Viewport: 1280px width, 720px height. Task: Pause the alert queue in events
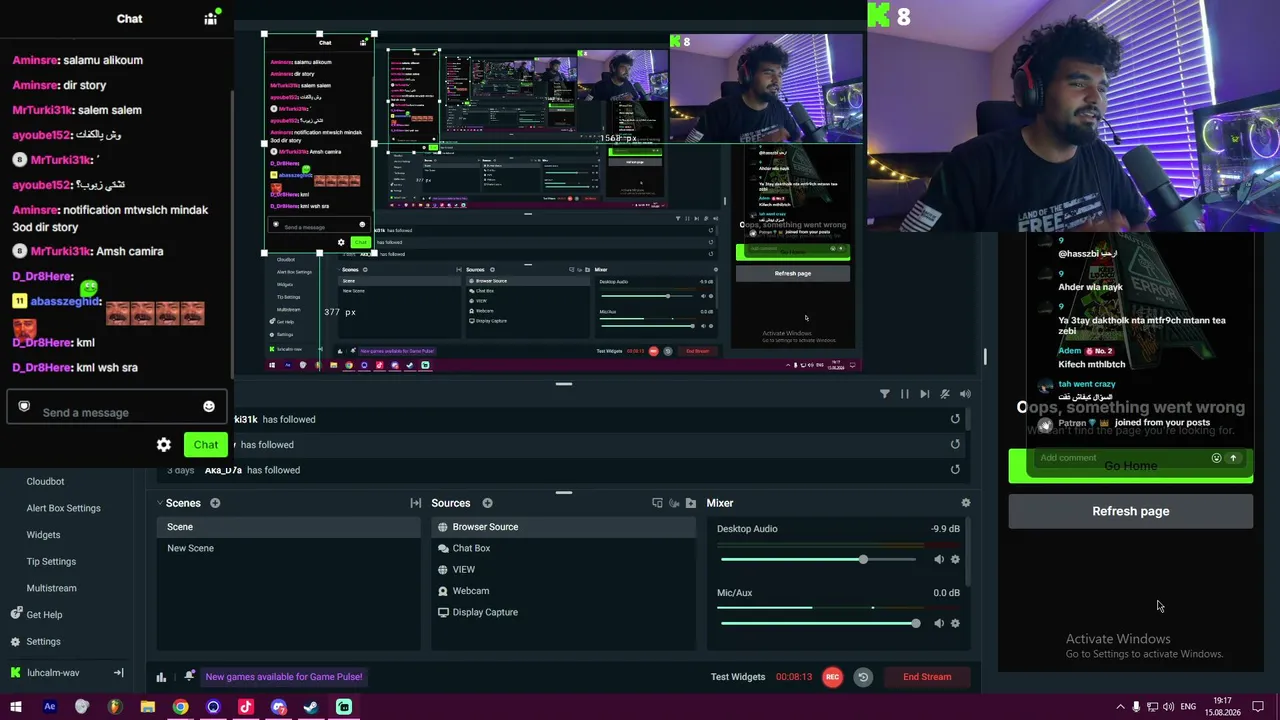pos(905,394)
